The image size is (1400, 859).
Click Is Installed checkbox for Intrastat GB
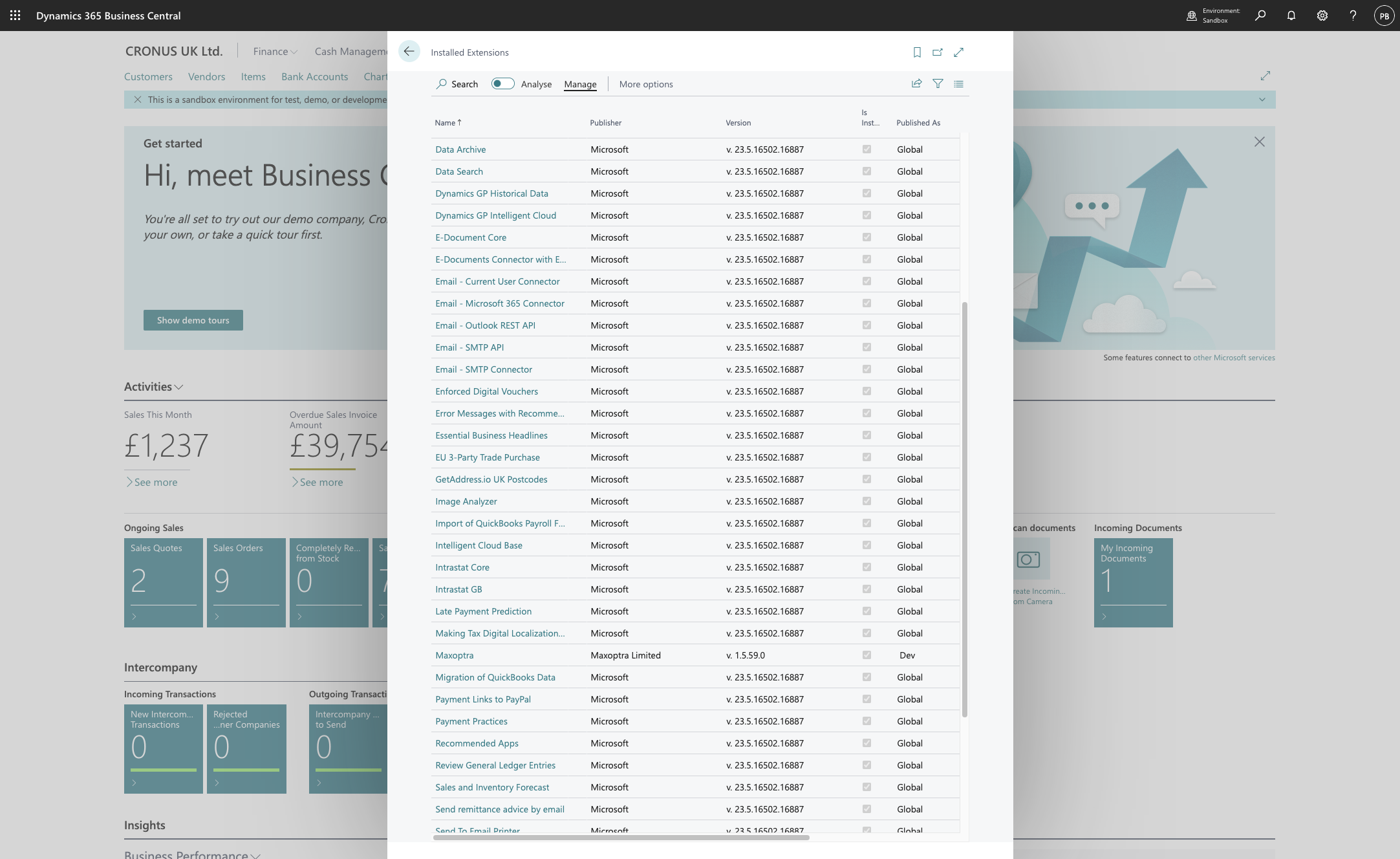[x=867, y=589]
